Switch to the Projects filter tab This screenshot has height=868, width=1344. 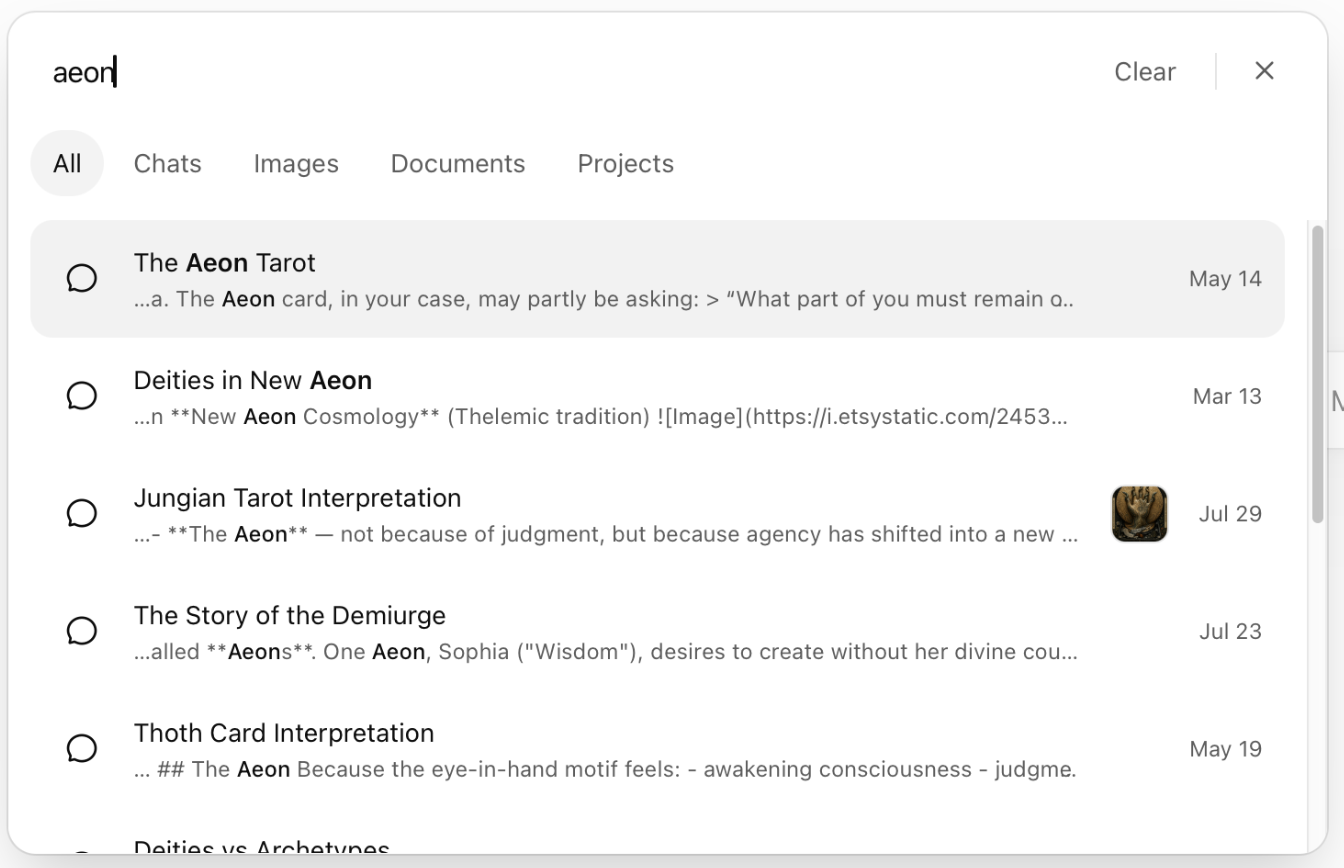click(626, 163)
